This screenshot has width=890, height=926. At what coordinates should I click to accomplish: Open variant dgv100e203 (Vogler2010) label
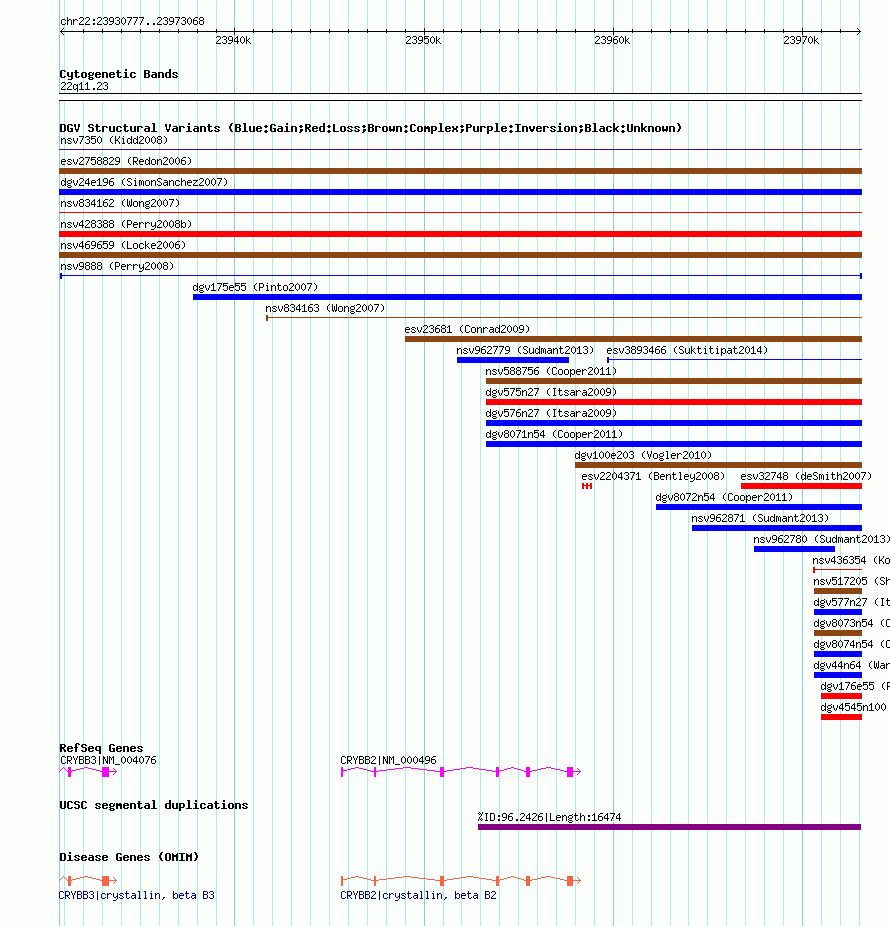click(x=643, y=455)
